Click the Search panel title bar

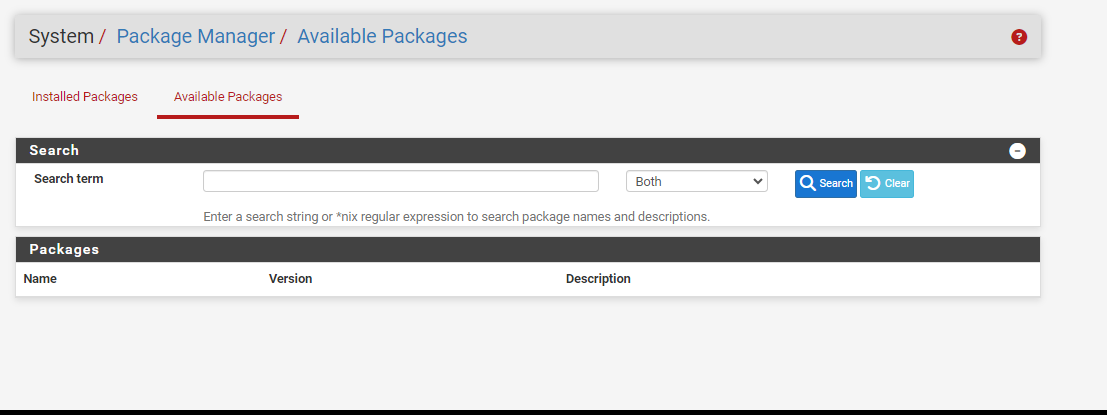(500, 151)
